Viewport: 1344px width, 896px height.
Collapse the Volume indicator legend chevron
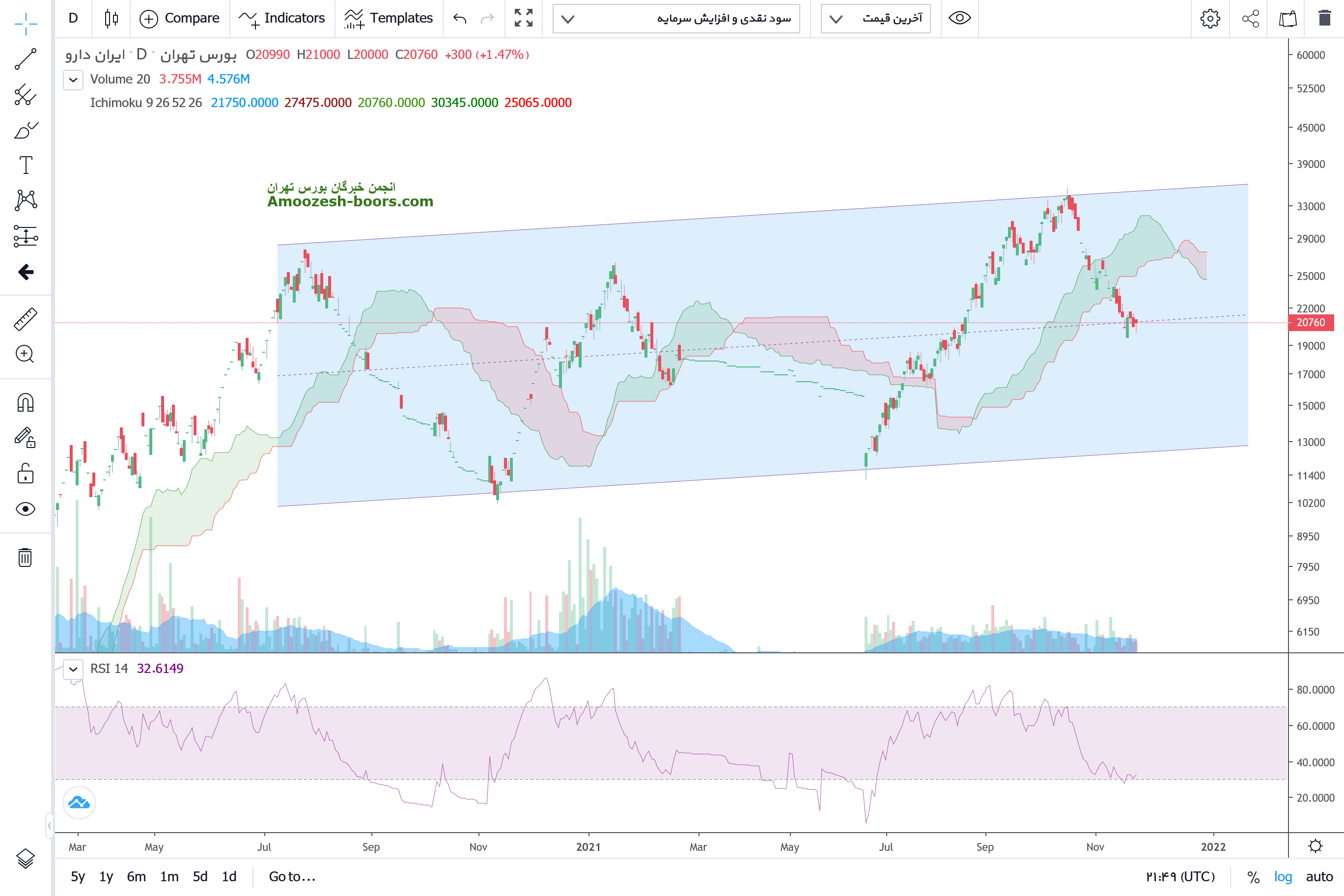click(x=73, y=80)
